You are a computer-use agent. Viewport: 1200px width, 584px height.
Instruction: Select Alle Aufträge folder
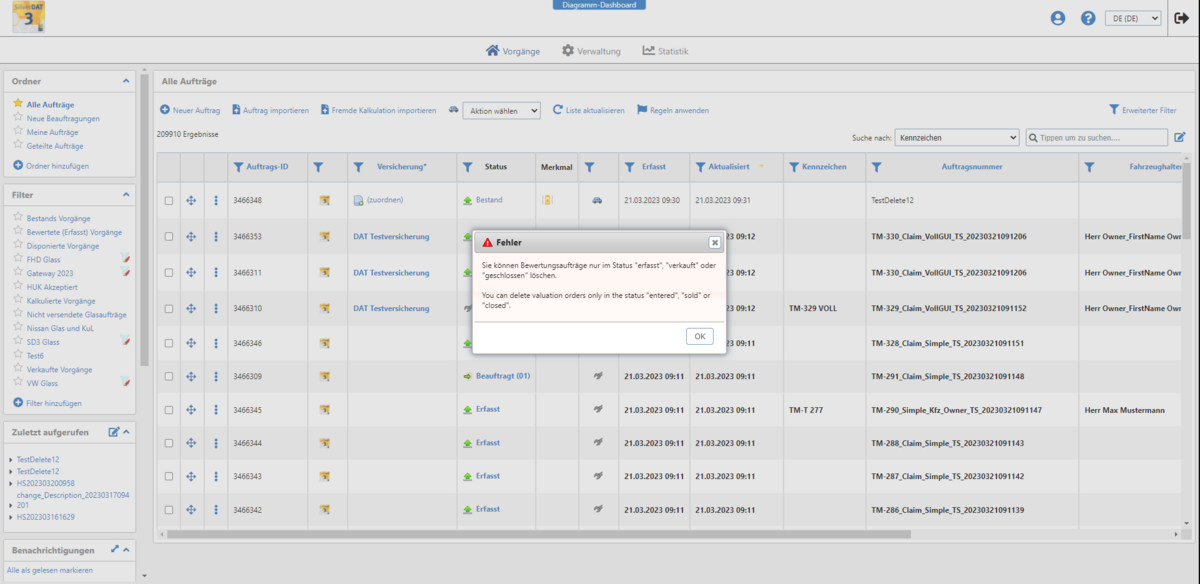(x=50, y=104)
